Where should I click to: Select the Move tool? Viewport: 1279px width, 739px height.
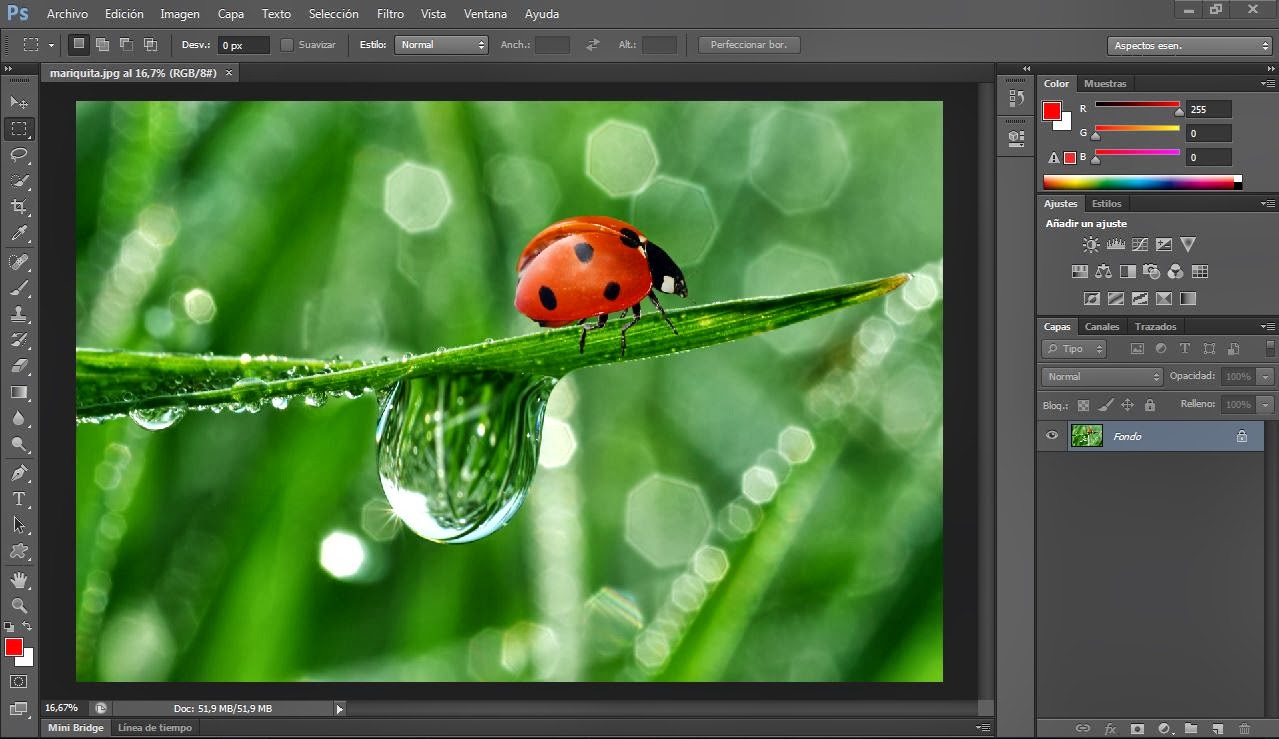tap(19, 102)
